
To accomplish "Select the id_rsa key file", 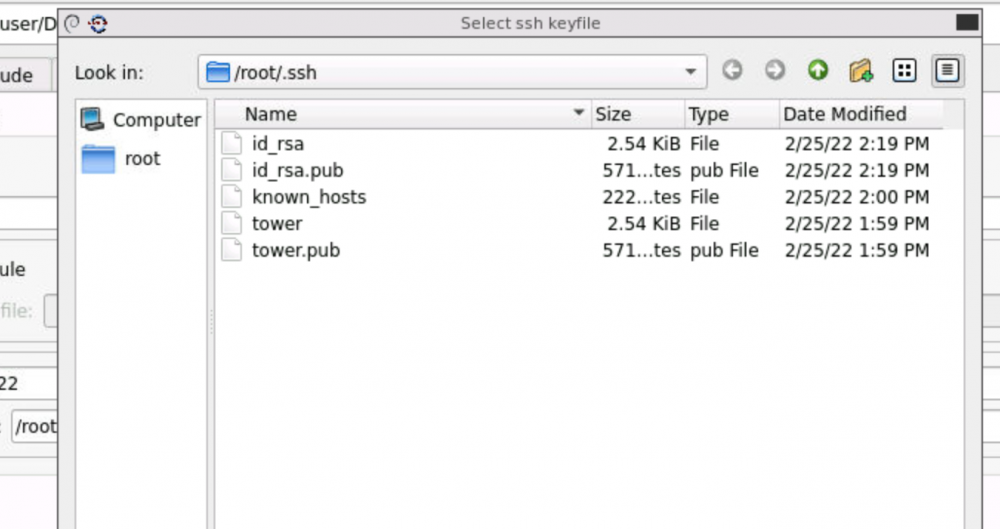I will coord(277,144).
